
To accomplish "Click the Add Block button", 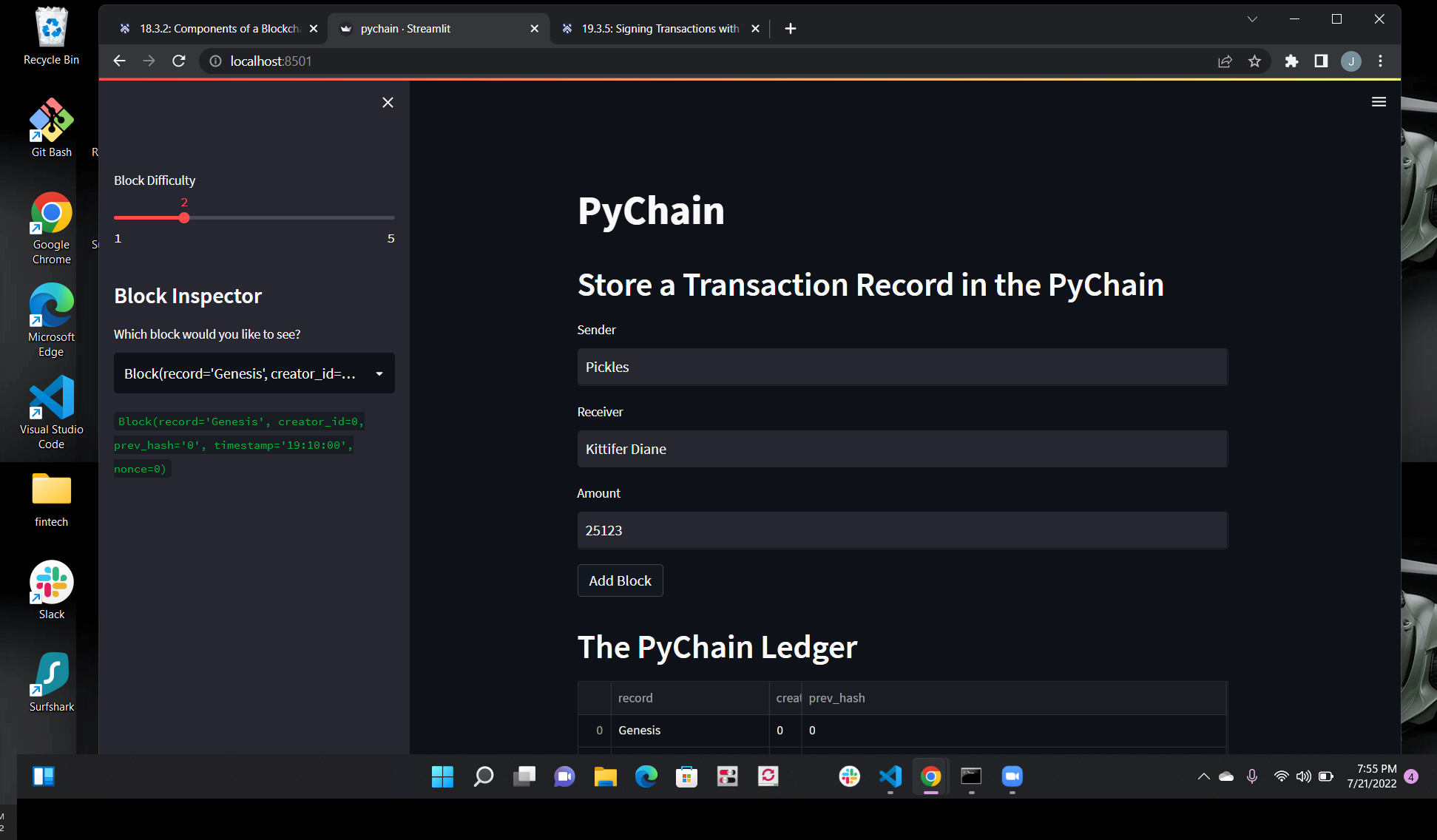I will [x=620, y=580].
